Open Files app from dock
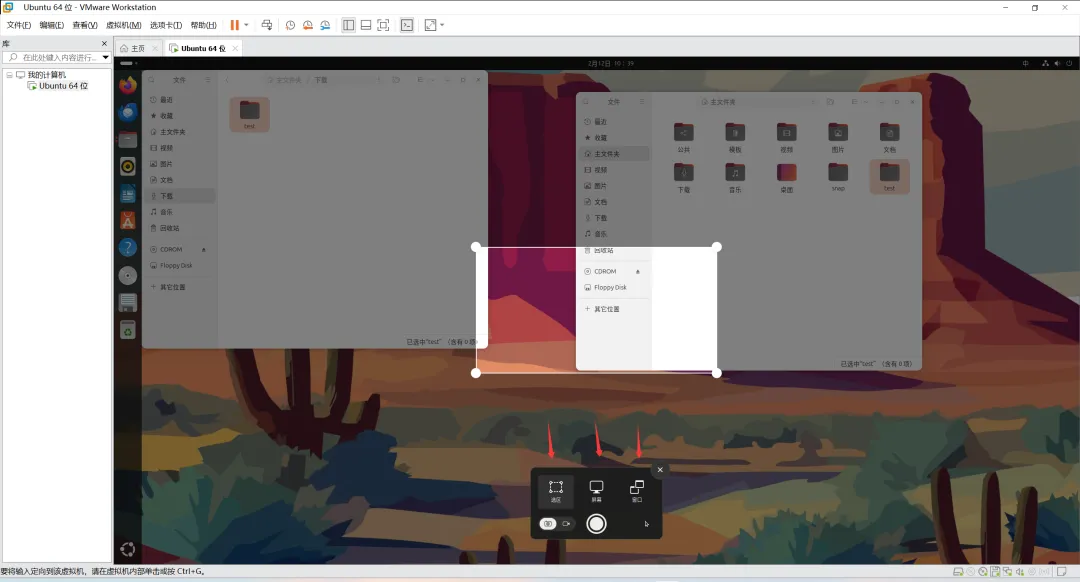The height and width of the screenshot is (582, 1080). (127, 139)
